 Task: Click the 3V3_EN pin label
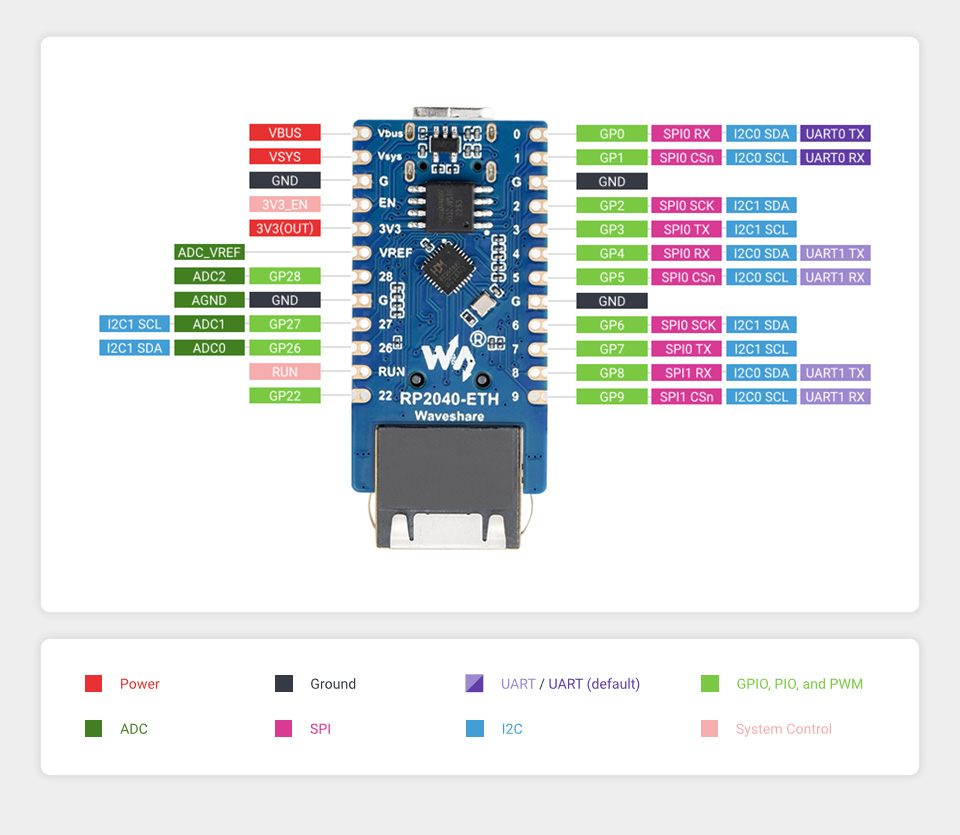pos(285,204)
